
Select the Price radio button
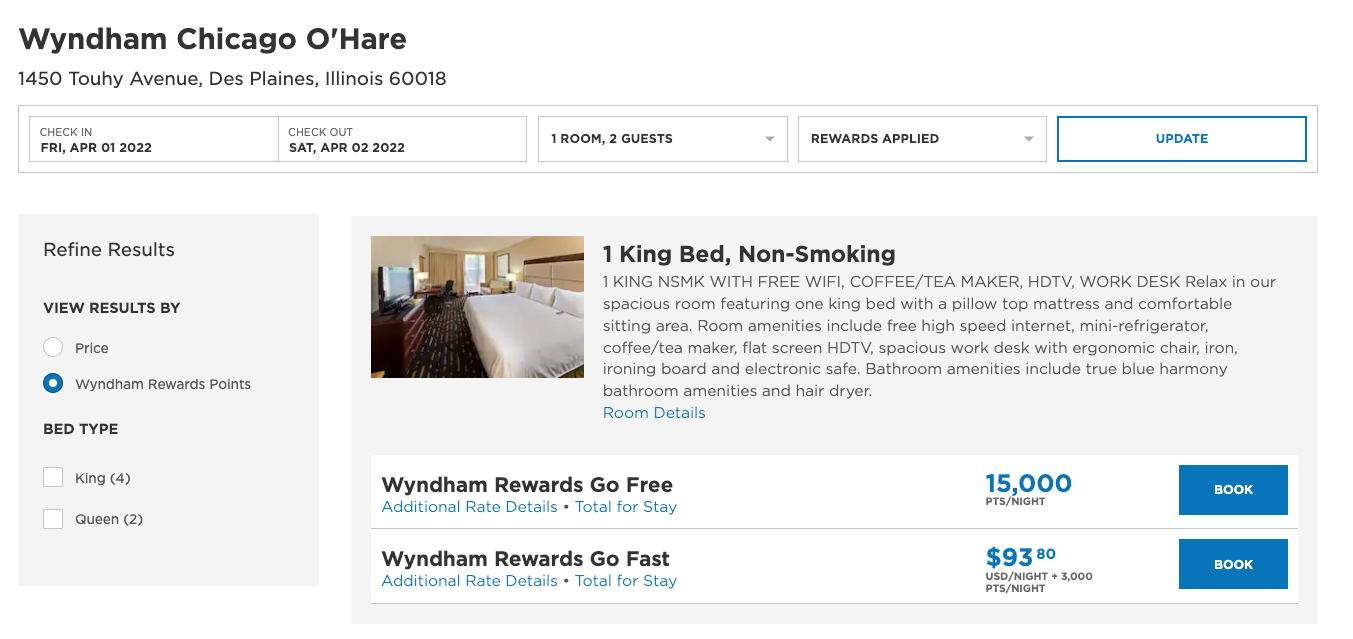click(53, 348)
